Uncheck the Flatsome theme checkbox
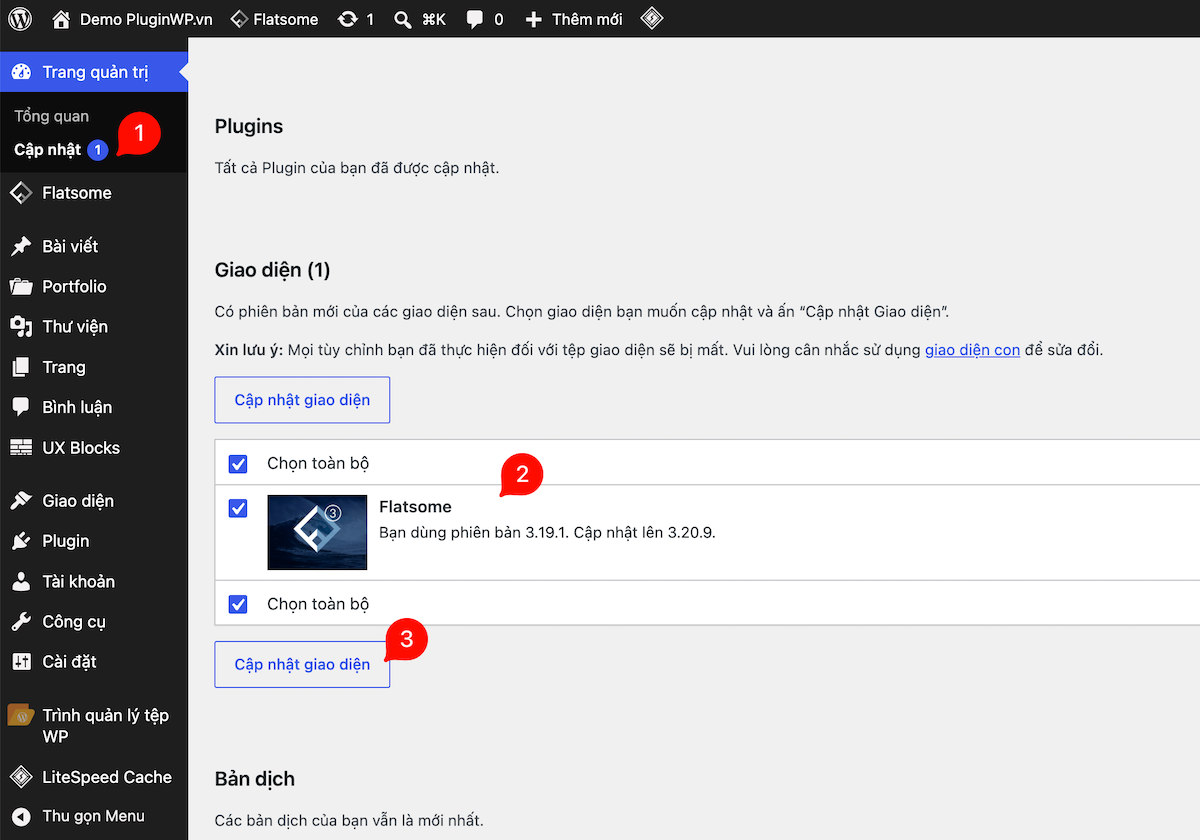This screenshot has height=840, width=1200. (x=238, y=509)
